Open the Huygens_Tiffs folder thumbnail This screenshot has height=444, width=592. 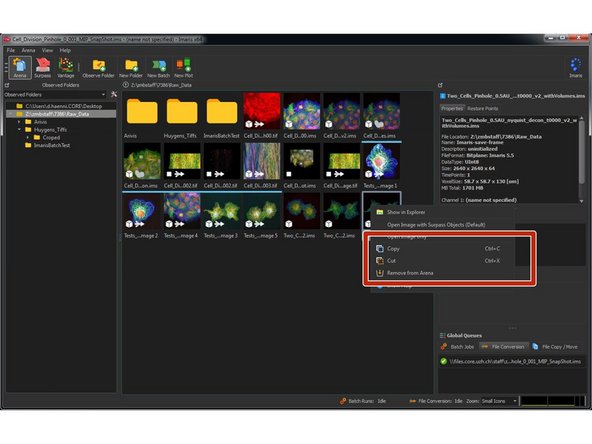(182, 112)
